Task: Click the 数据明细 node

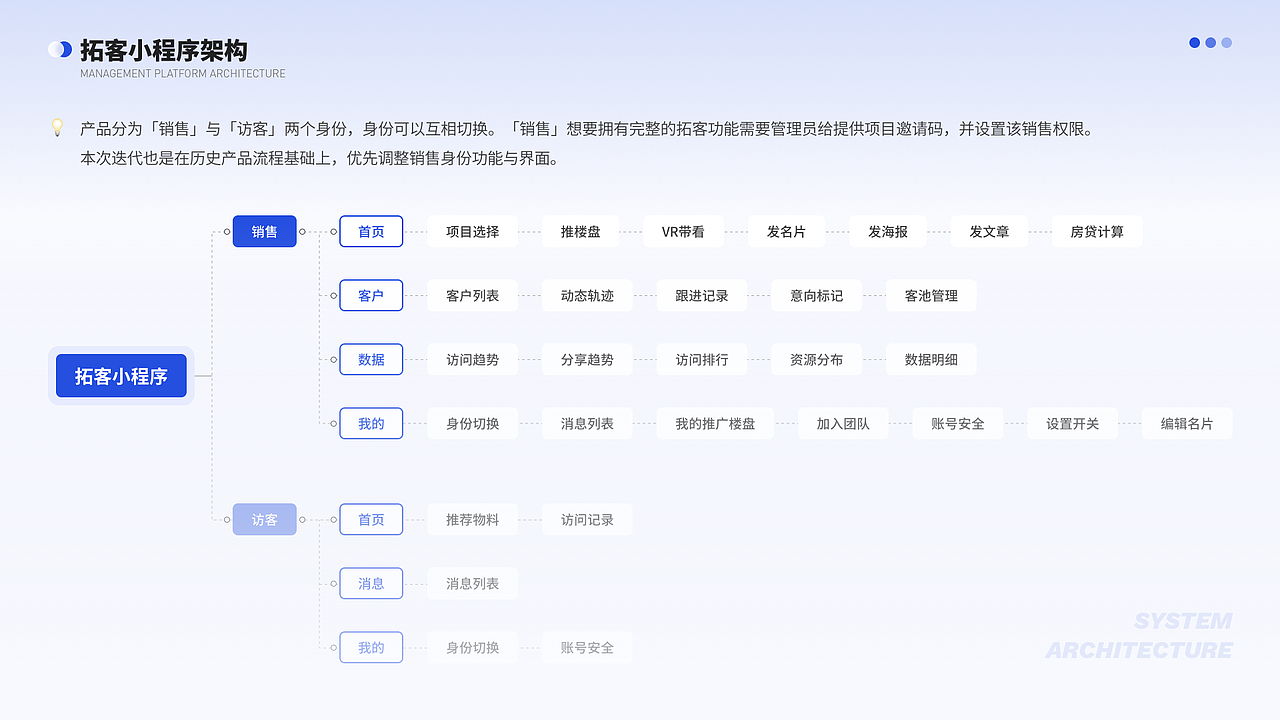Action: 930,359
